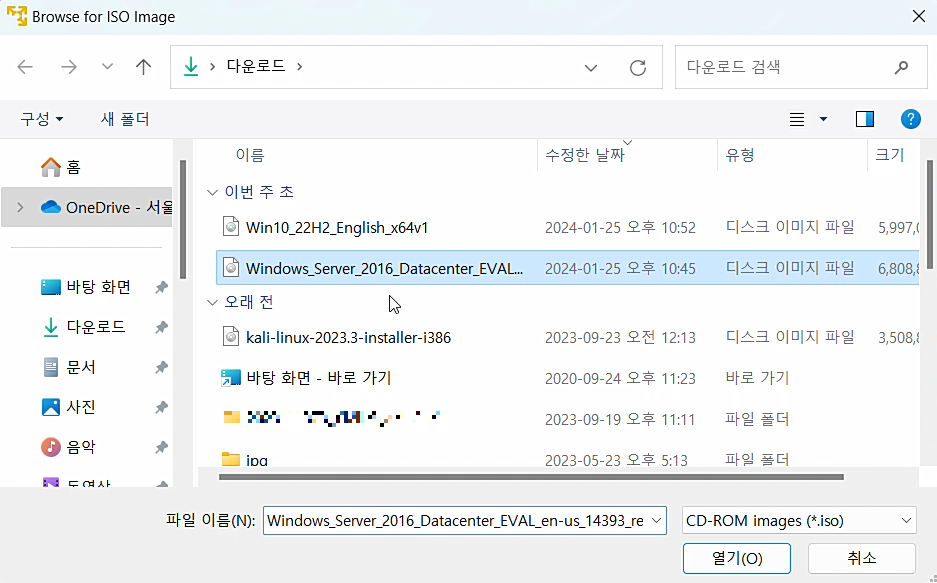Cancel with 취소 button
Viewport: 937px width, 583px height.
(x=862, y=559)
